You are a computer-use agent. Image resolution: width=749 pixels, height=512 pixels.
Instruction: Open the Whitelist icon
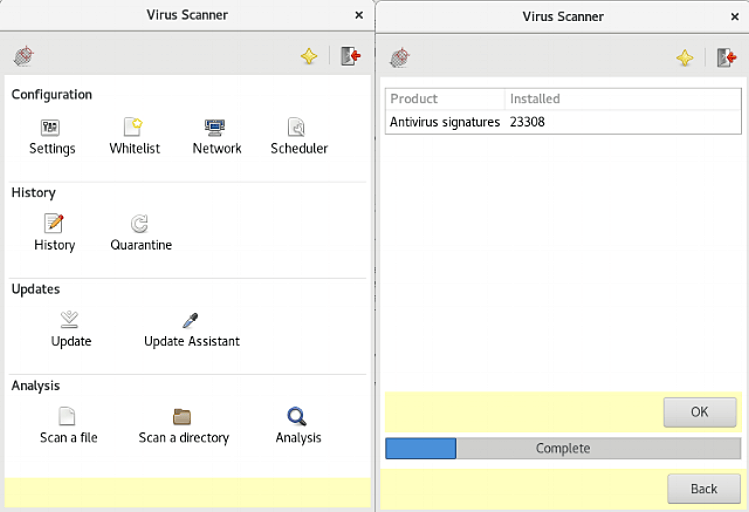(133, 127)
